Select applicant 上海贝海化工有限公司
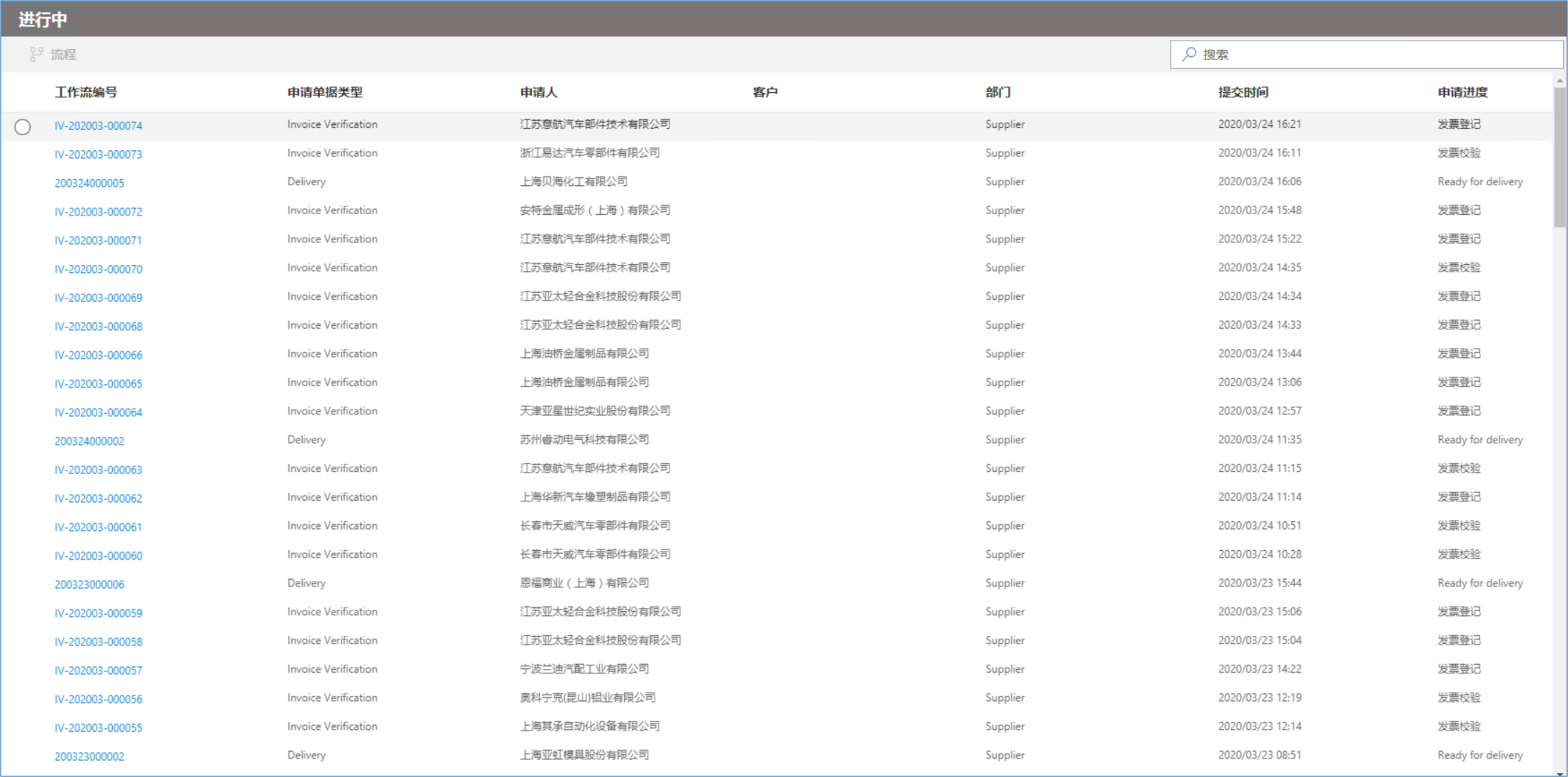 574,181
